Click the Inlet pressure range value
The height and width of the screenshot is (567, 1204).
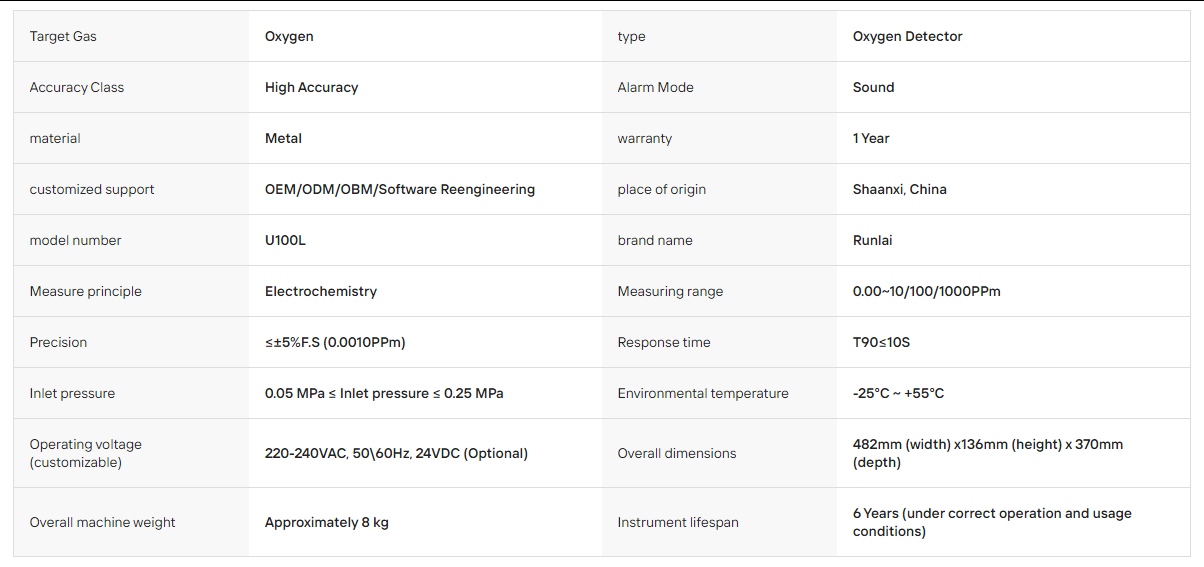384,393
